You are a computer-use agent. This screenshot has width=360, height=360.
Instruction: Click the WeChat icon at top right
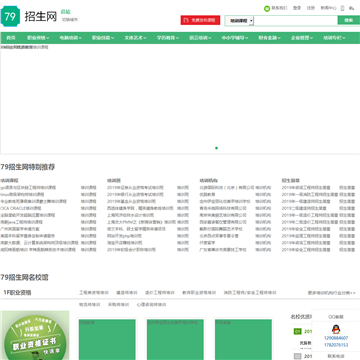click(351, 8)
